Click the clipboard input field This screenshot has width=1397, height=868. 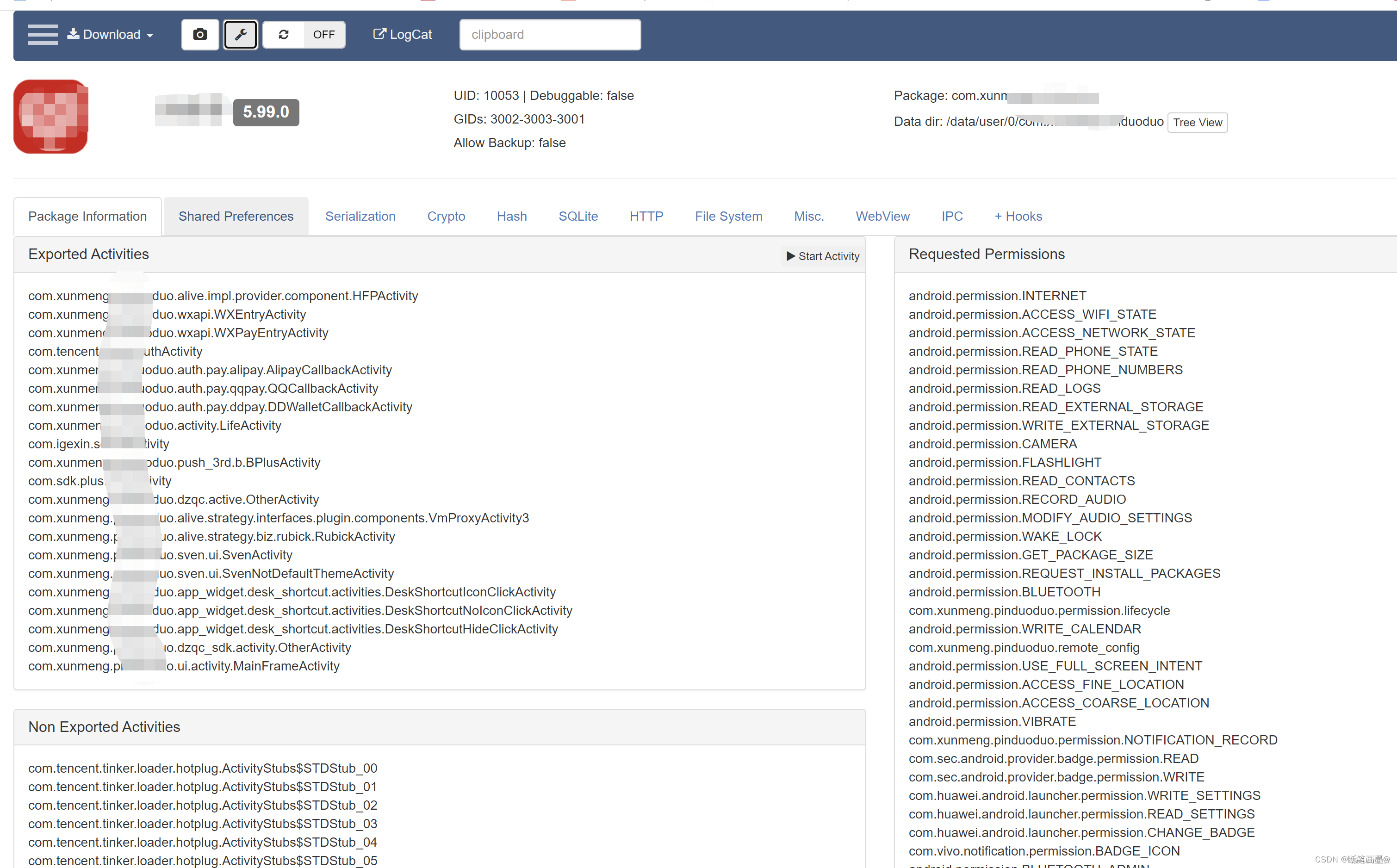[x=549, y=34]
